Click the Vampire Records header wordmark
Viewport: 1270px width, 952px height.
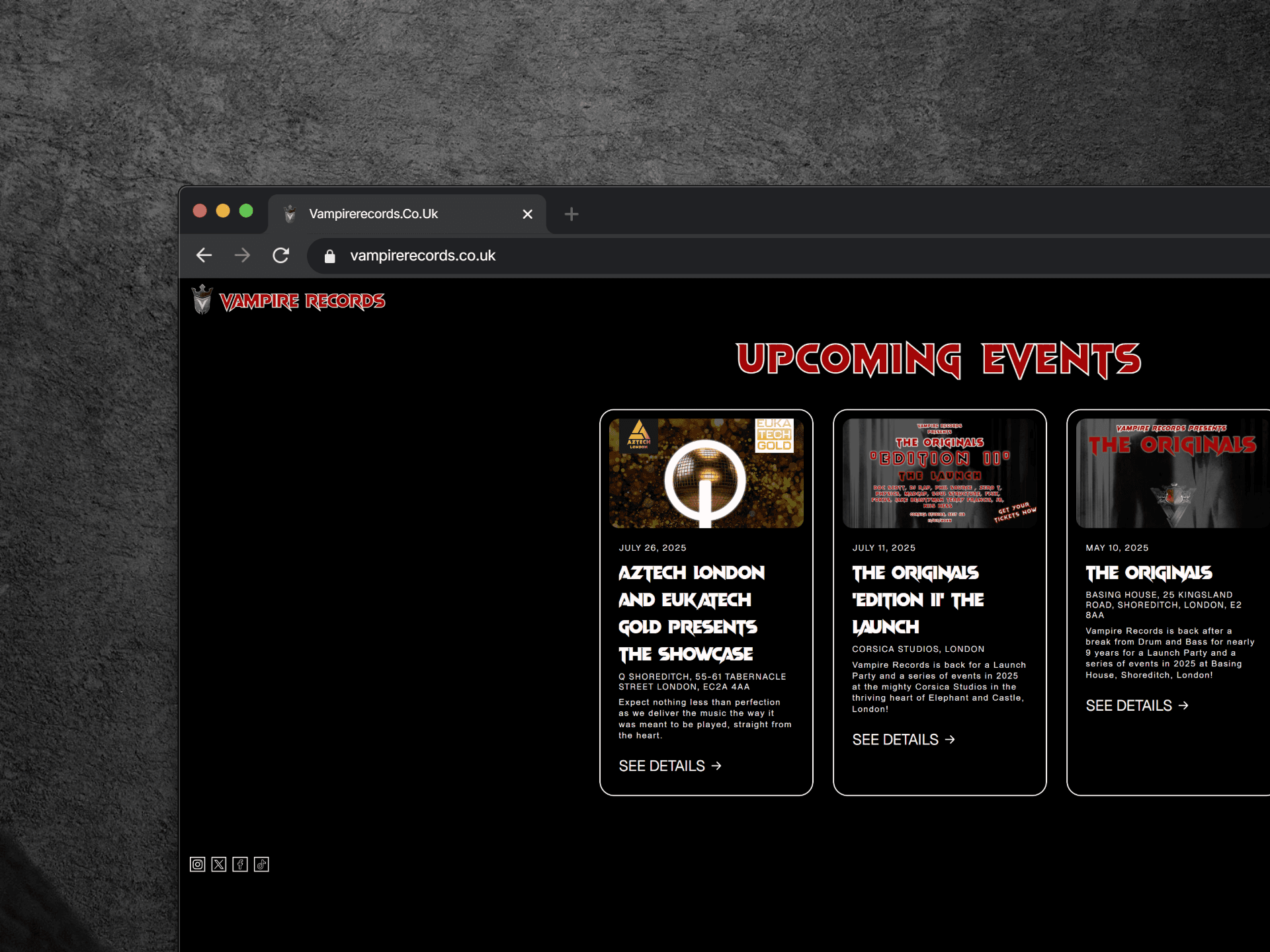click(x=302, y=301)
